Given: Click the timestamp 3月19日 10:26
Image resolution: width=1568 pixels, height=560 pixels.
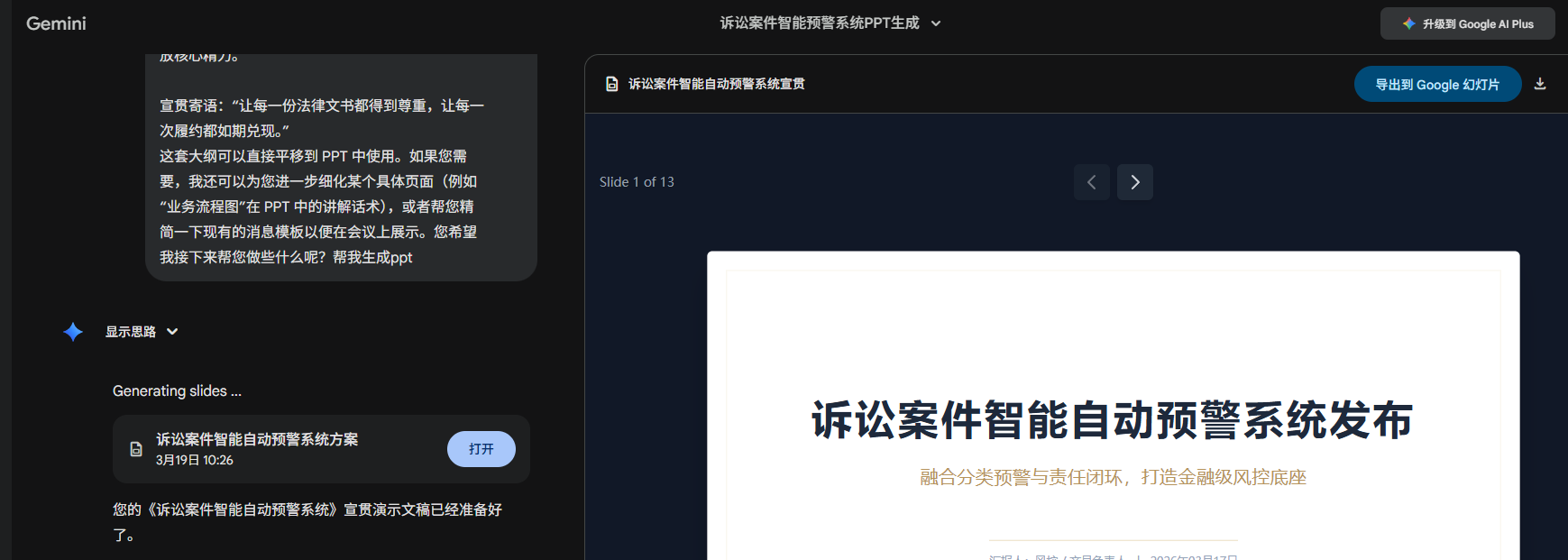Looking at the screenshot, I should pos(195,460).
